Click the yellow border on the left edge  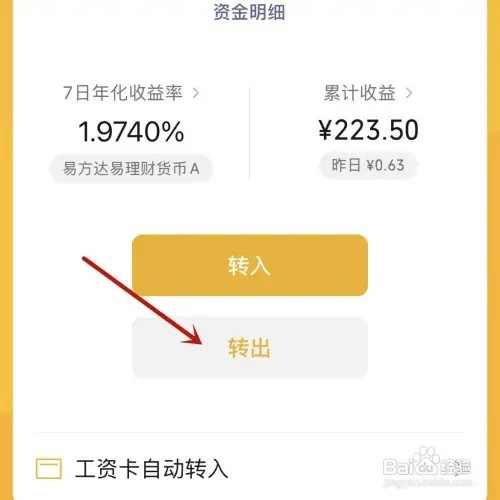pyautogui.click(x=6, y=250)
